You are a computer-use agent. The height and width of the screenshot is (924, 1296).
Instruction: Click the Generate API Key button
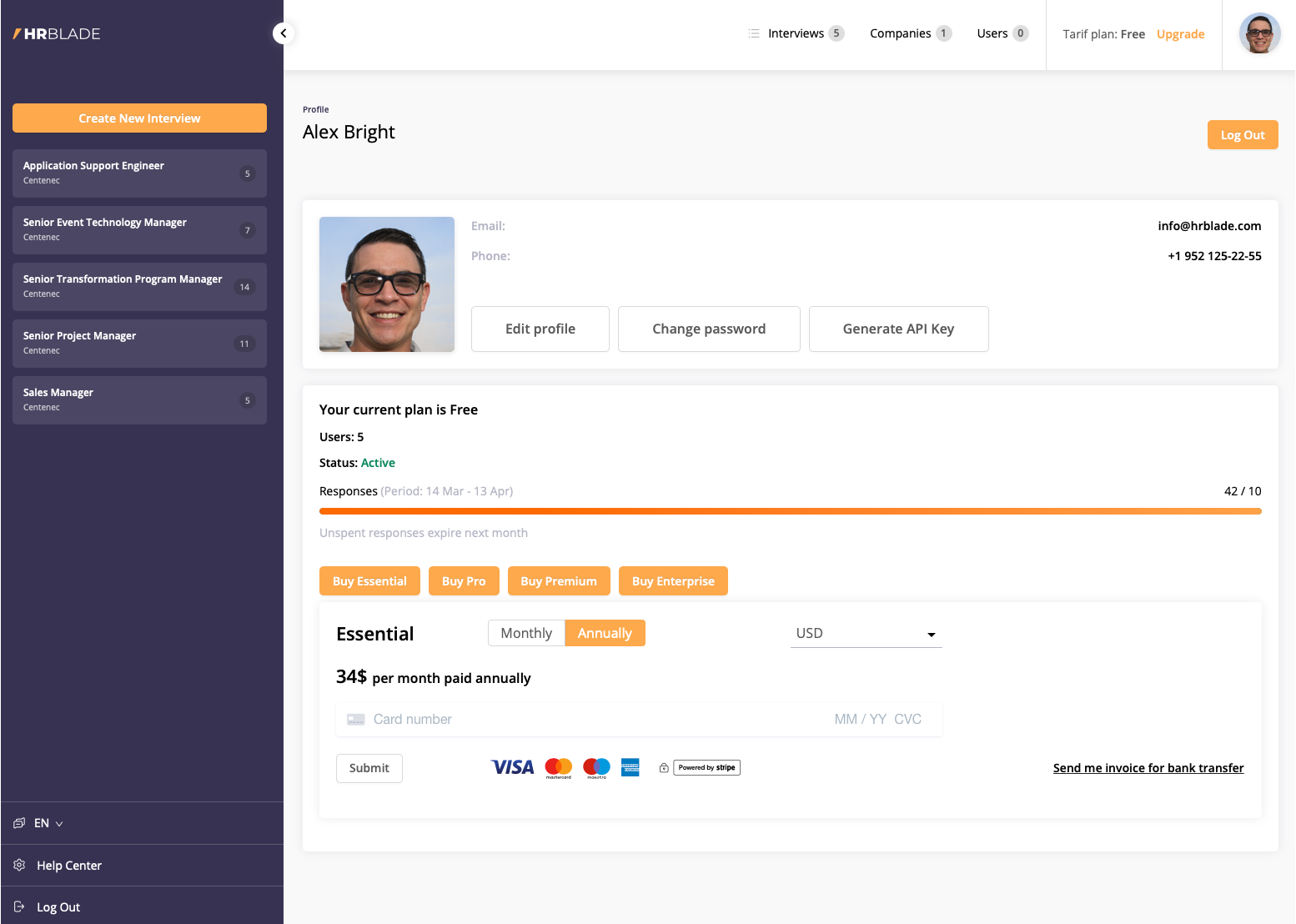(898, 329)
